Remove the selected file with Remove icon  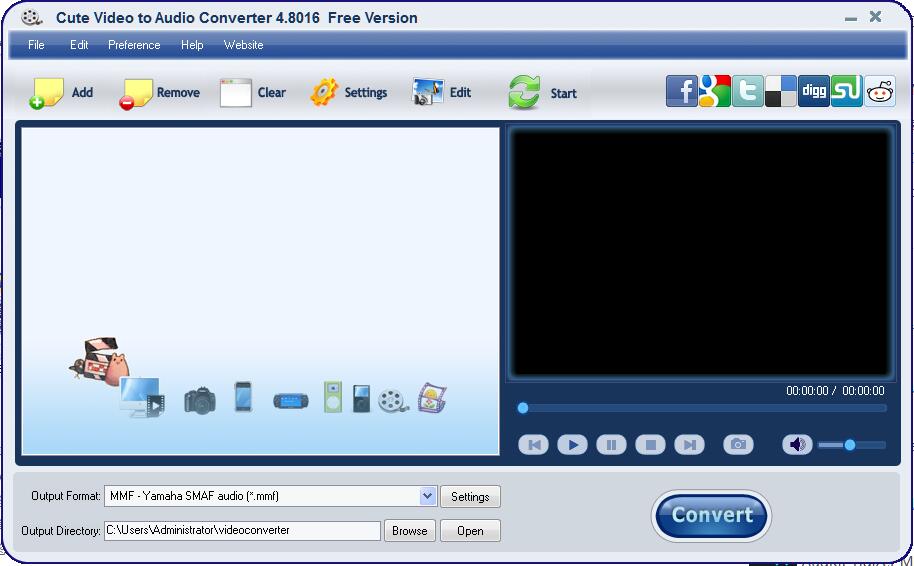tap(136, 93)
